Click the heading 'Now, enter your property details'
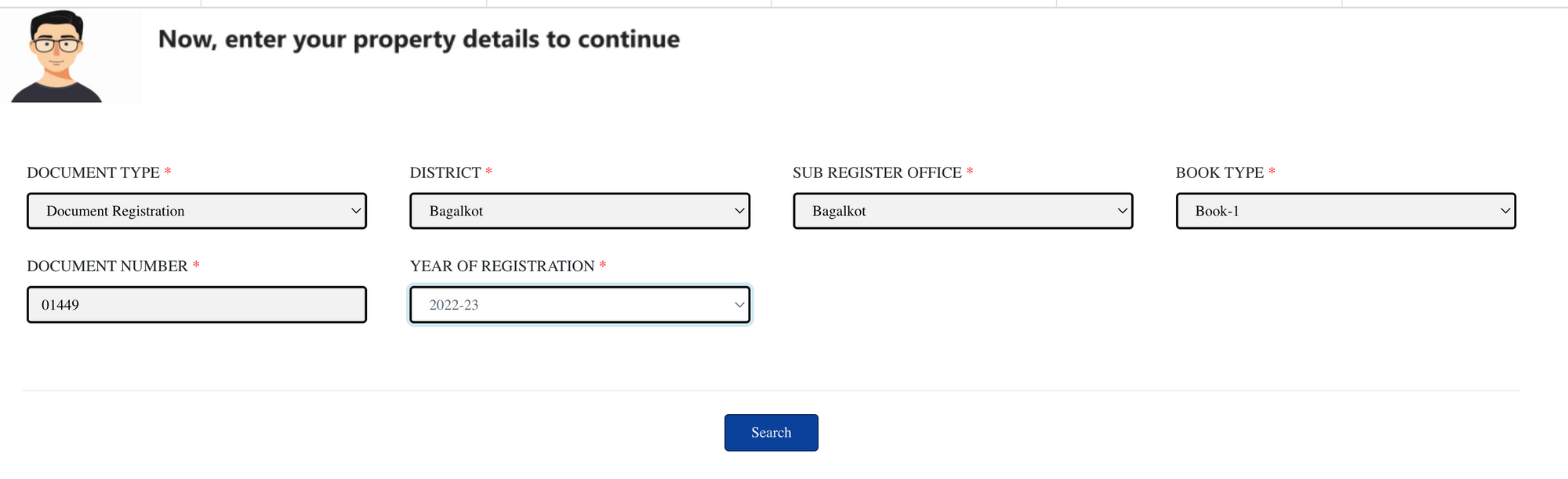 pos(419,38)
